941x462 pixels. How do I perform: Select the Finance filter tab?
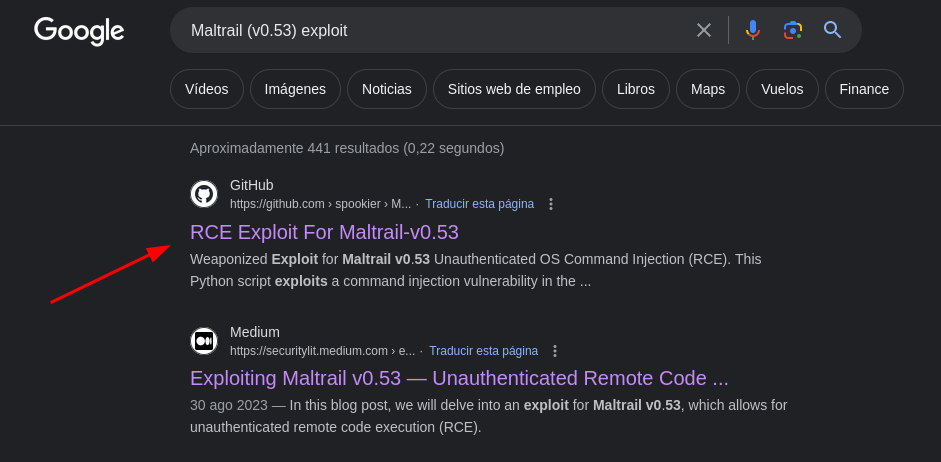tap(864, 89)
